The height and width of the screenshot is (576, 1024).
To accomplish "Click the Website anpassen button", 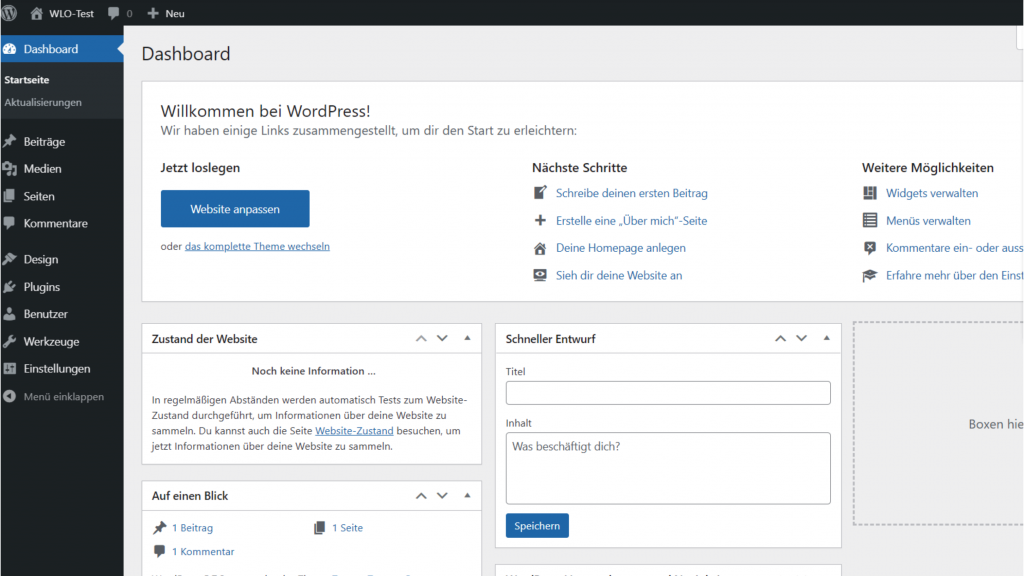I will [235, 209].
